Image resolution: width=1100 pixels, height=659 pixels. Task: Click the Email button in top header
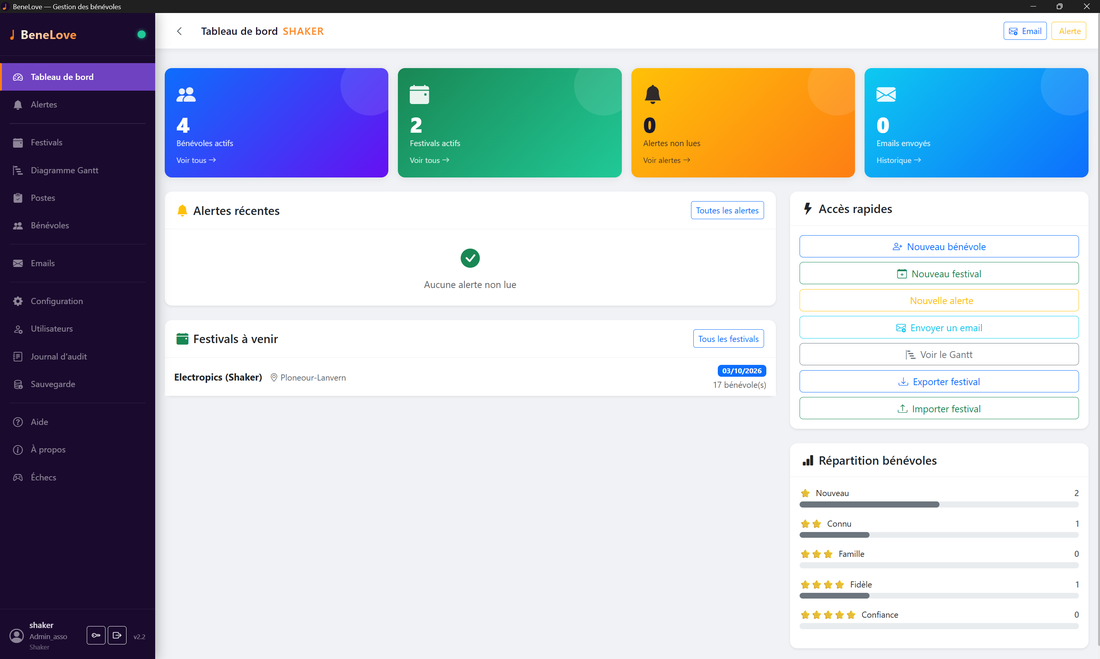coord(1025,31)
